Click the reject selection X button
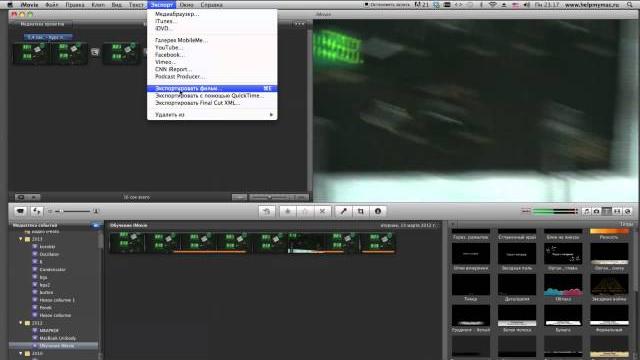 322,211
